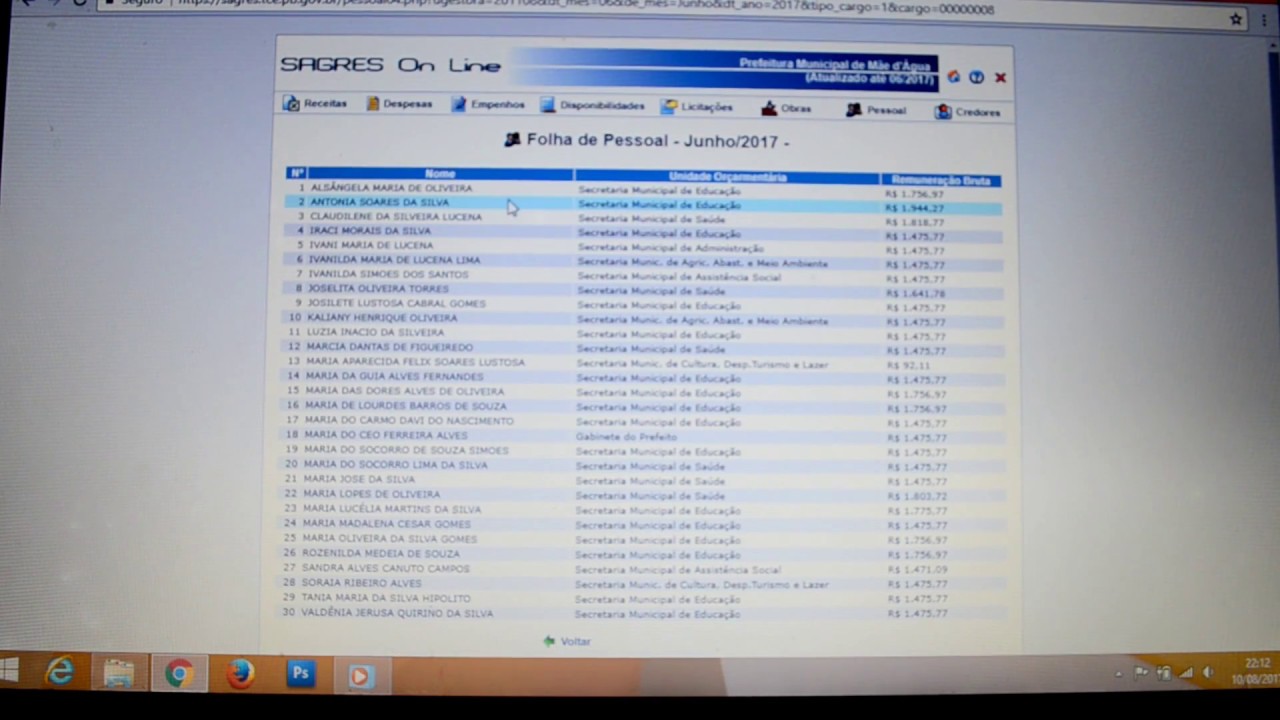The height and width of the screenshot is (720, 1280).
Task: Select row IVANILDA MARIA DE LUCENA LIMA
Action: point(643,262)
